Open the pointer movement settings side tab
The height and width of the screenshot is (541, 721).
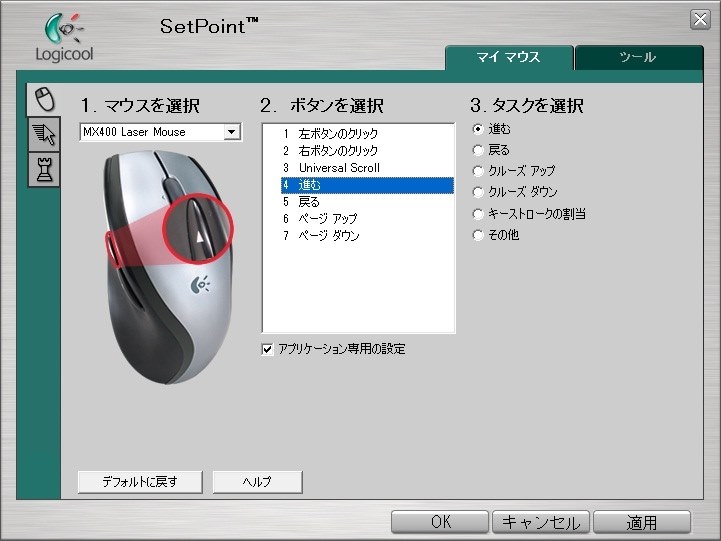point(44,134)
